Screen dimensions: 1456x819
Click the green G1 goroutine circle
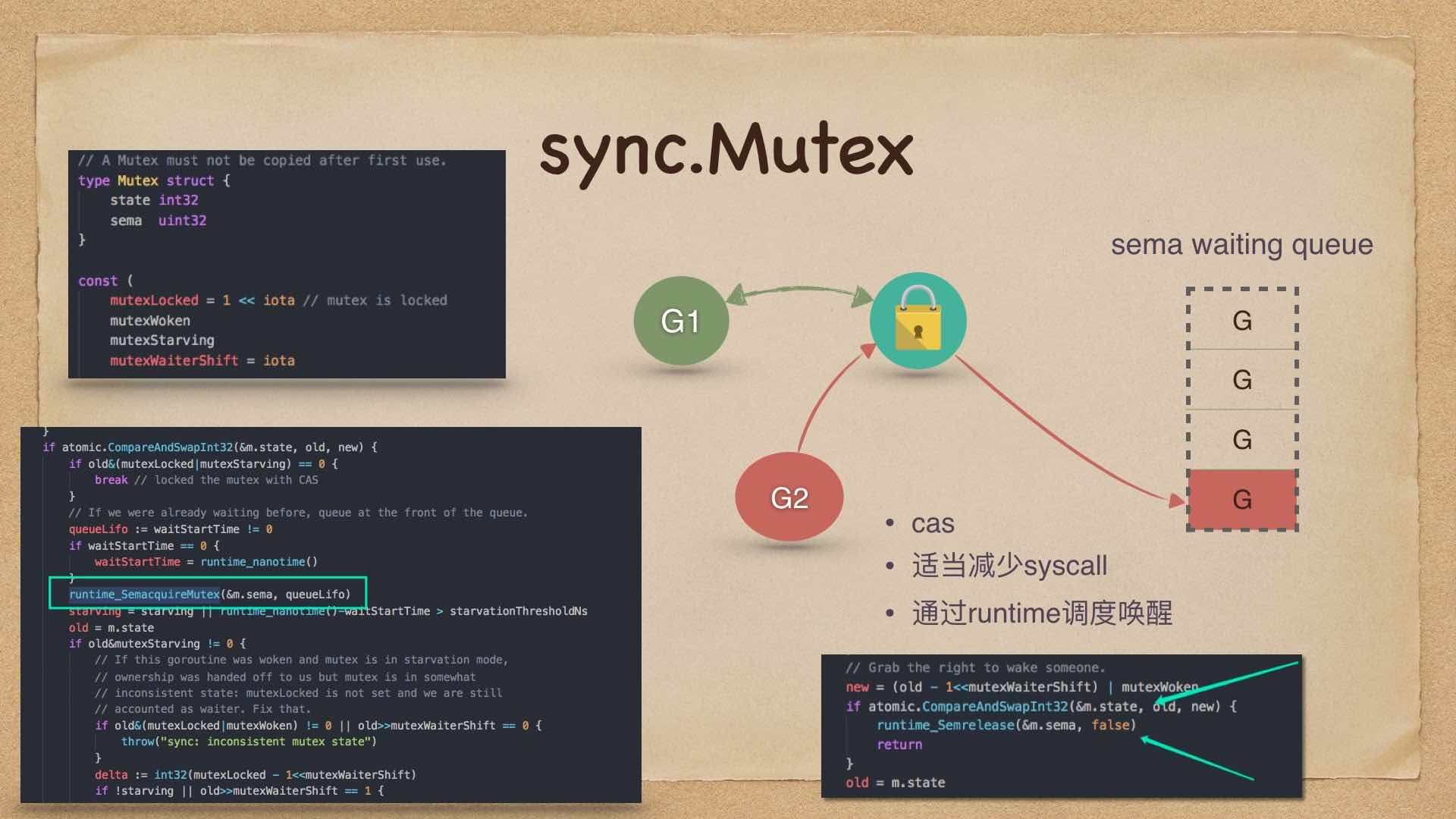681,321
